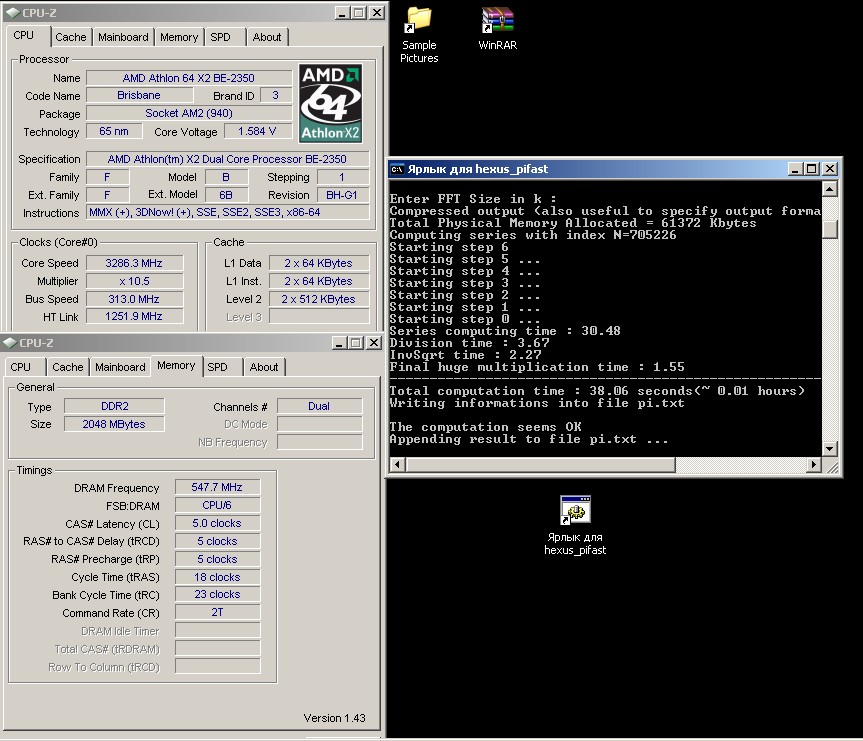The image size is (863, 741).
Task: Click CAS# Latency value 5.0 clocks
Action: 217,523
